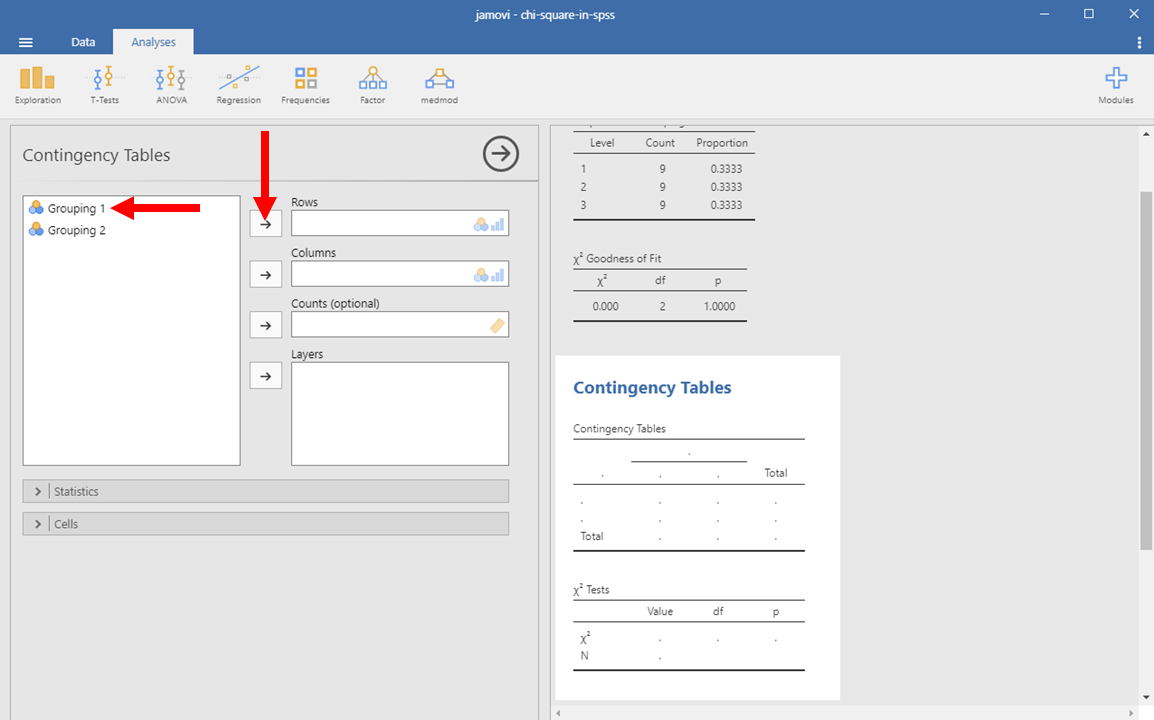Open the medmod analysis menu

pos(438,84)
